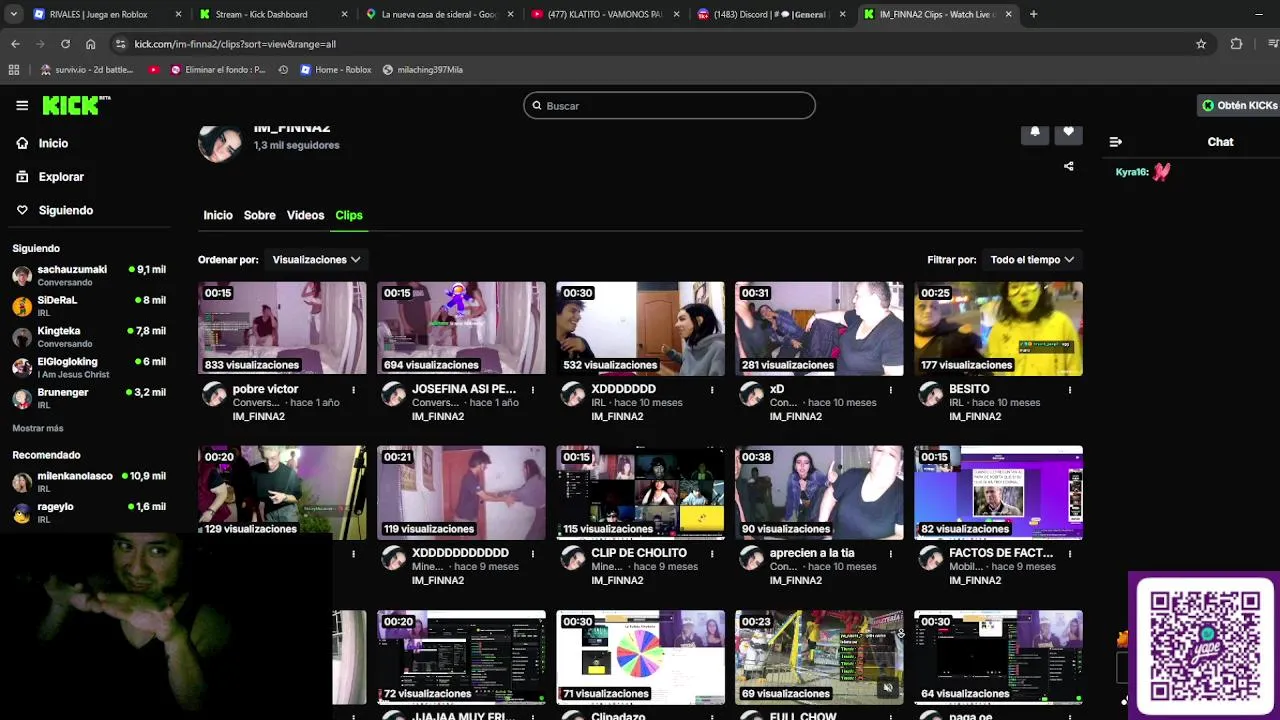Click the Explorar sidebar icon
The height and width of the screenshot is (720, 1280).
click(22, 177)
